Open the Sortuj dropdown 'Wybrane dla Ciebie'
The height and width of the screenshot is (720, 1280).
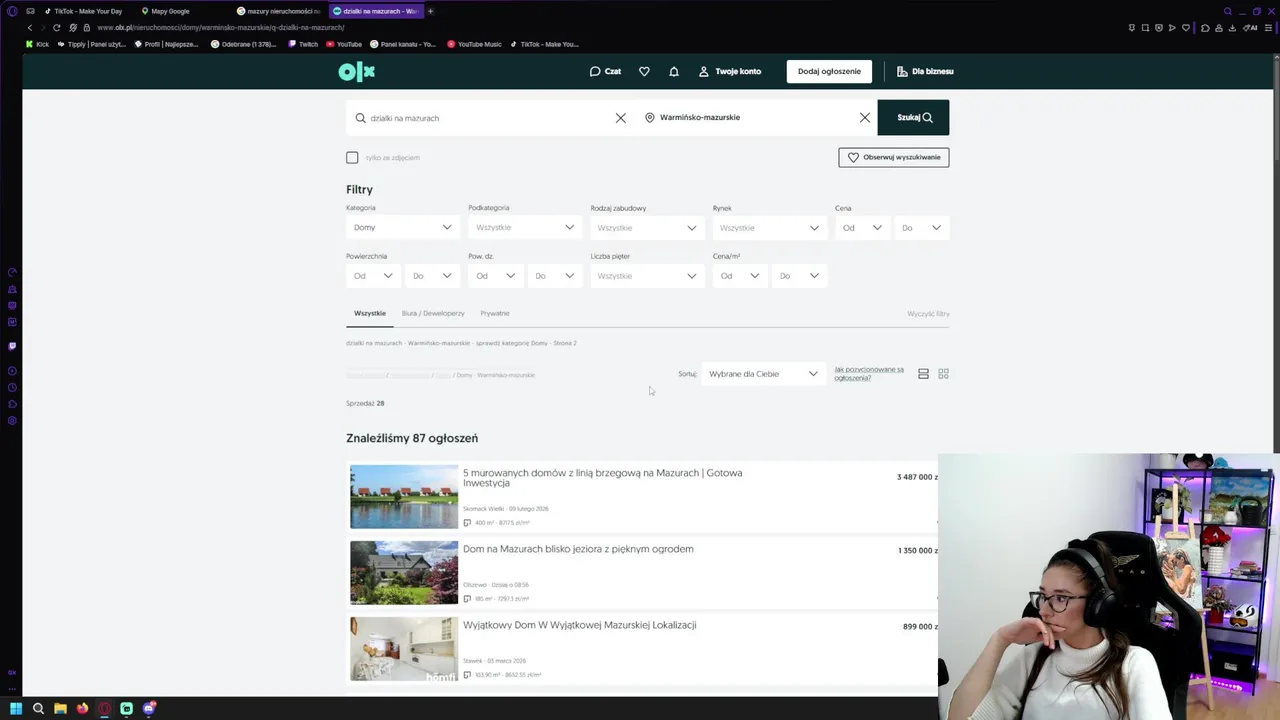tap(764, 374)
